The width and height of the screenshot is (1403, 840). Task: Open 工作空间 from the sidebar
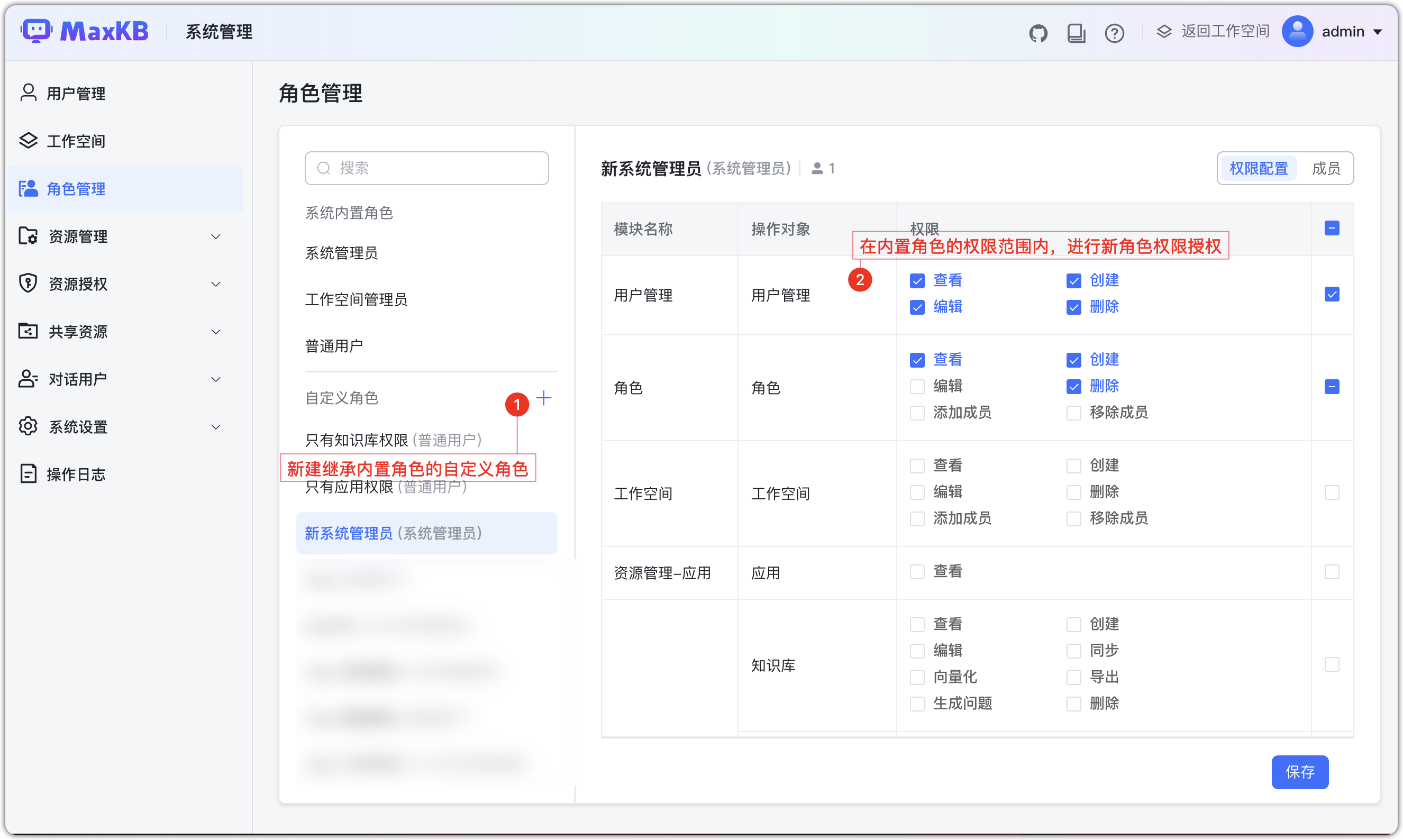(76, 141)
